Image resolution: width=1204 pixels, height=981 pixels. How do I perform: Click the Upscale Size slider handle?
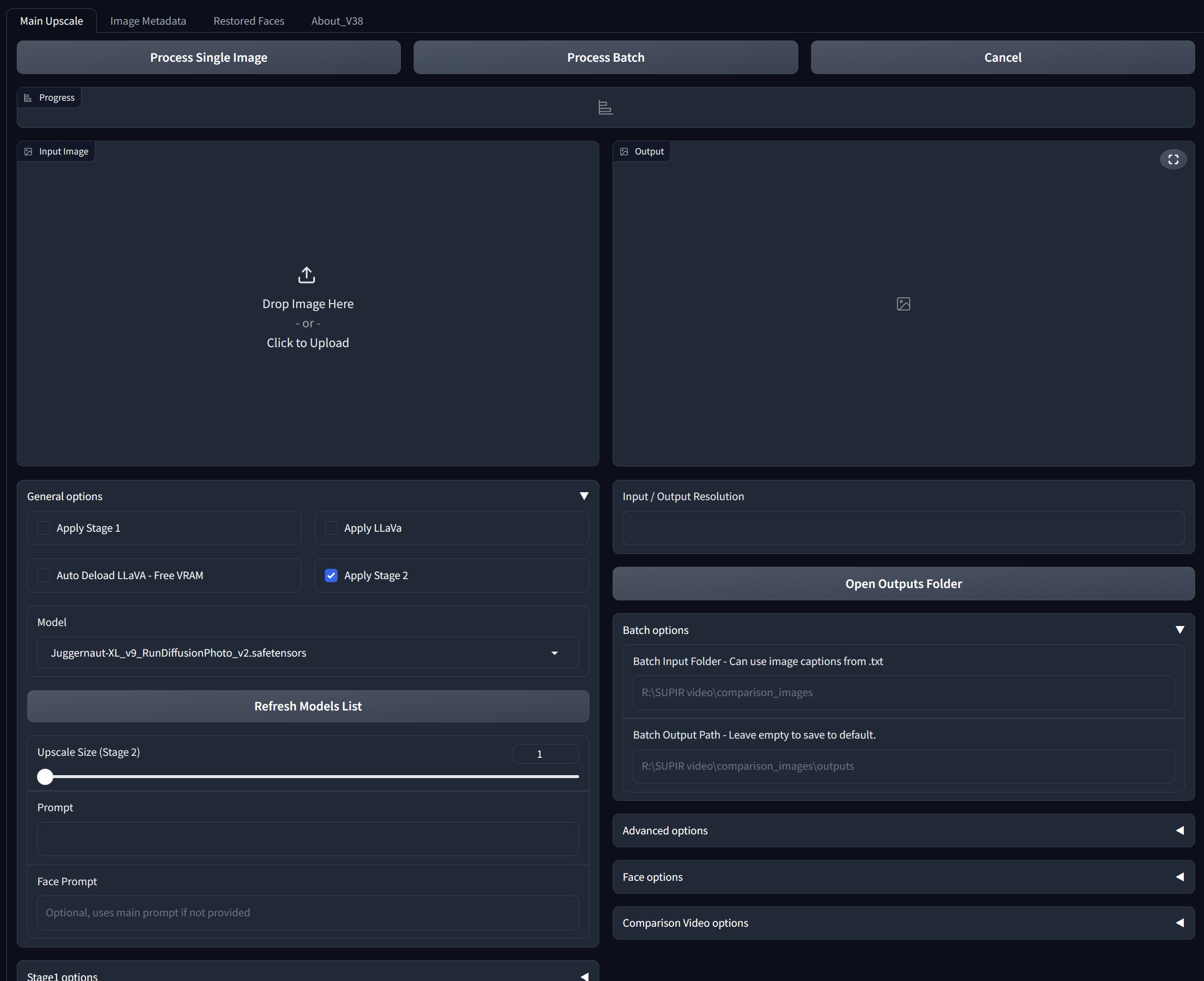45,777
